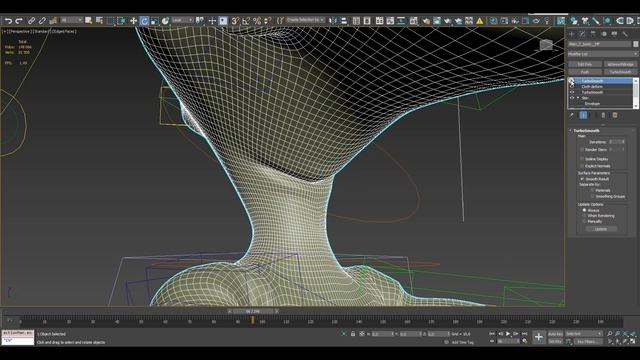Viewport: 640px width, 360px height.
Task: Activate the Select and Scale tool
Action: click(155, 20)
